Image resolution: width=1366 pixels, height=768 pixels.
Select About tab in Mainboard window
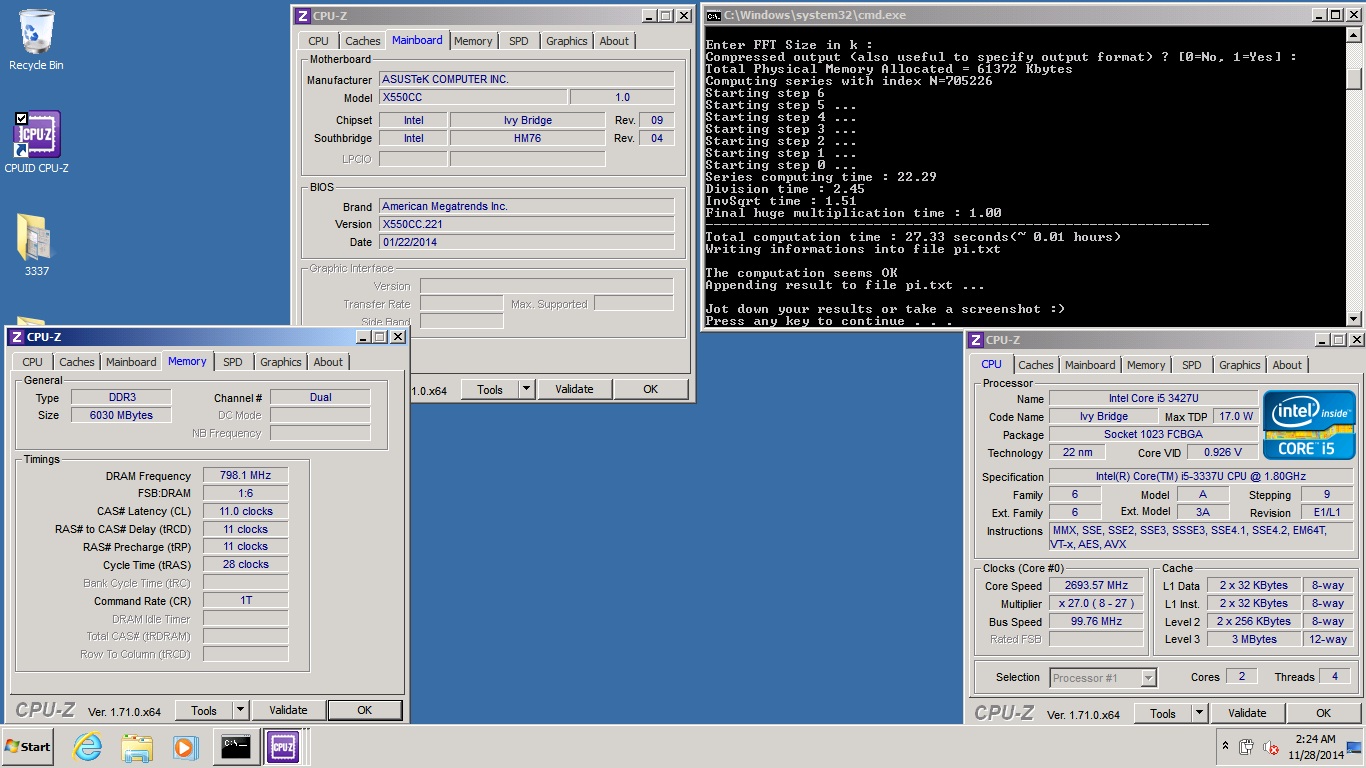coord(614,41)
